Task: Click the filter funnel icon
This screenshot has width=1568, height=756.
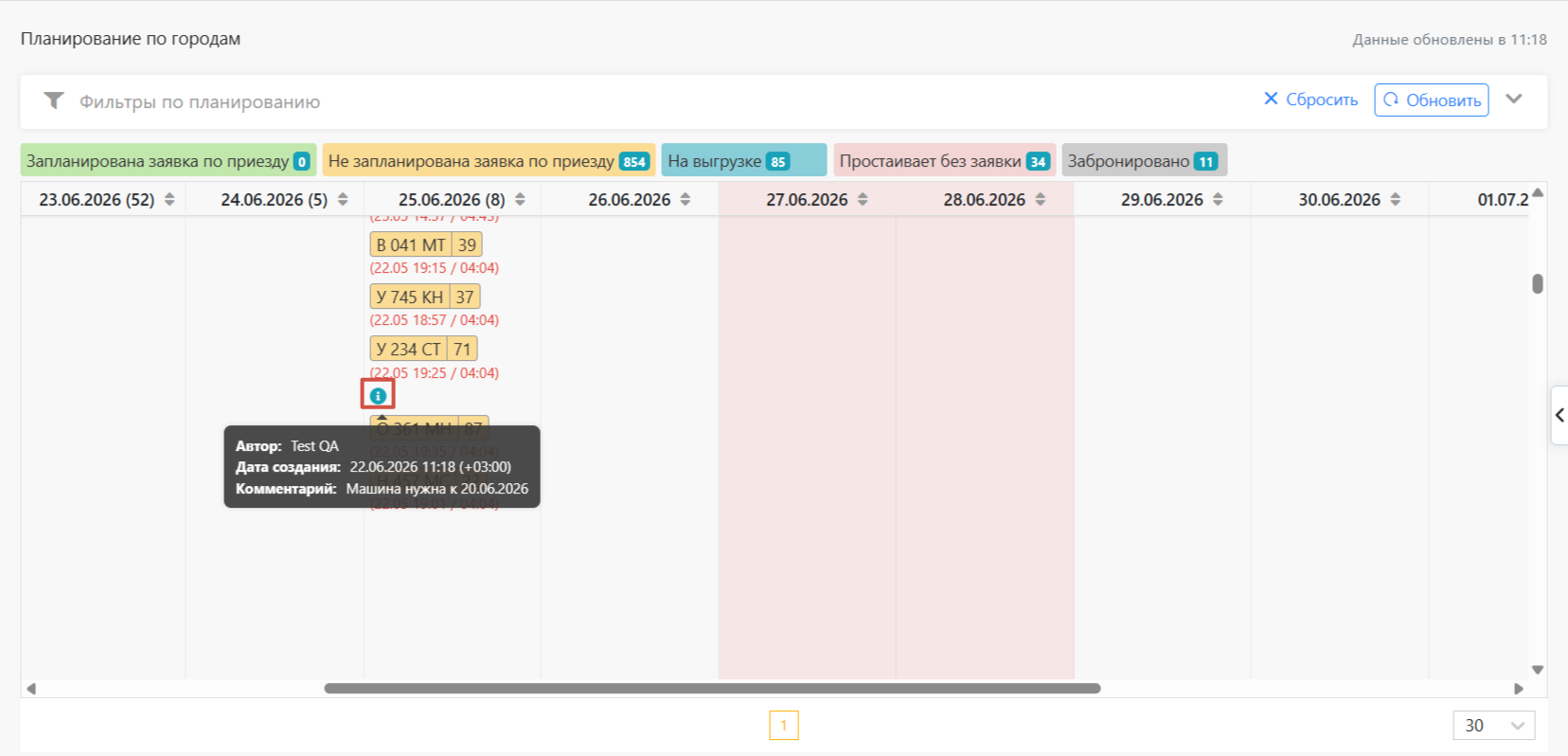Action: [54, 100]
